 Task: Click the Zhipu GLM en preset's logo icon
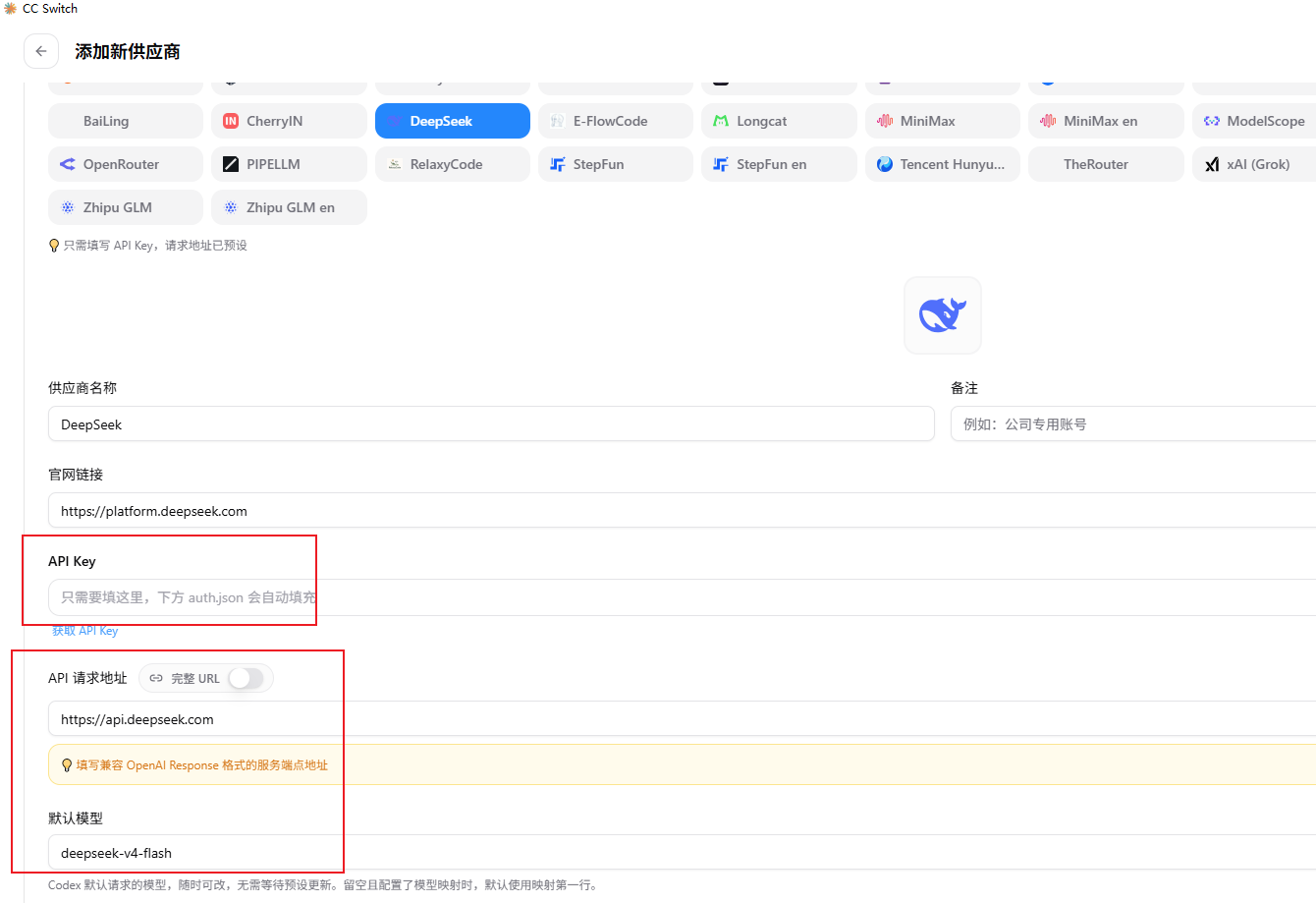(x=231, y=207)
